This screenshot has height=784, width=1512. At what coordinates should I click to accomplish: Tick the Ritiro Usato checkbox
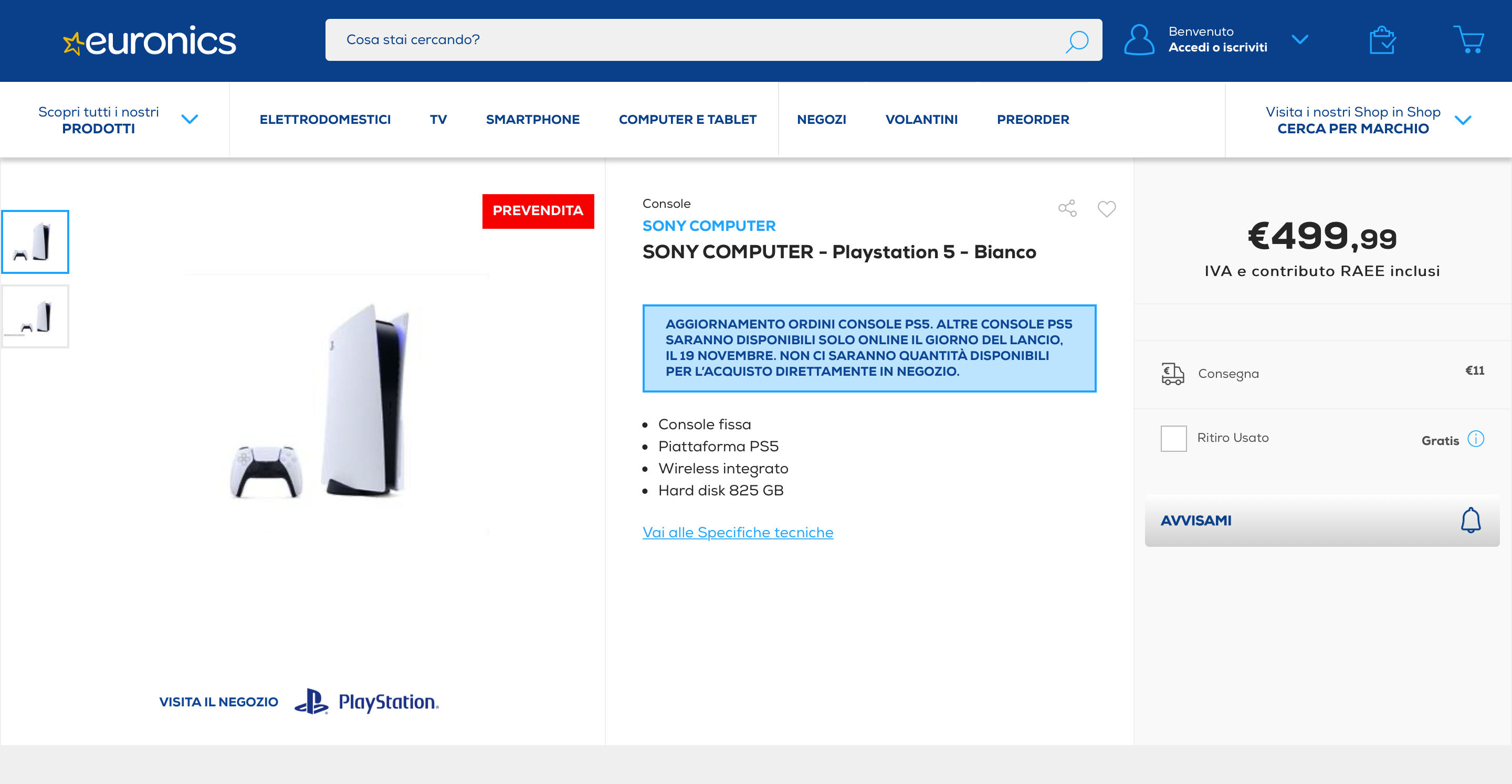(x=1173, y=438)
